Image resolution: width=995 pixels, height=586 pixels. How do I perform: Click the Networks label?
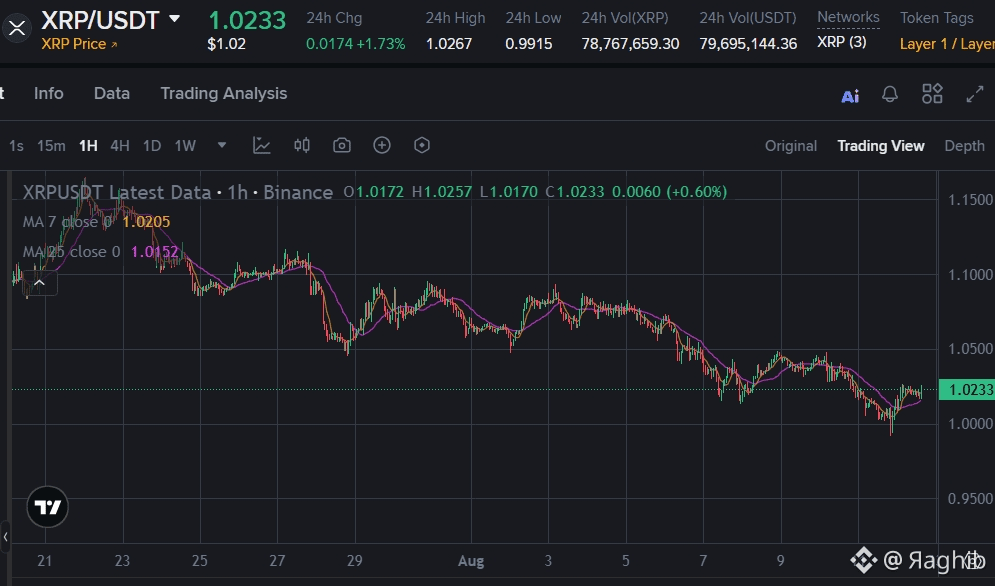click(848, 18)
